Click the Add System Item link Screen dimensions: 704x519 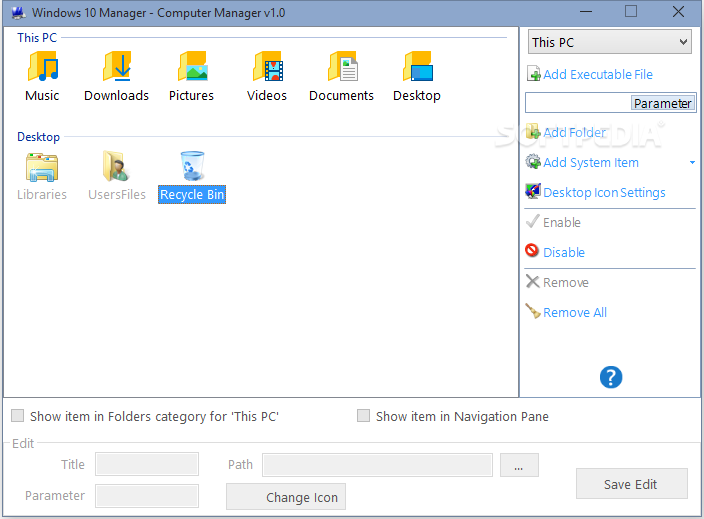(591, 163)
